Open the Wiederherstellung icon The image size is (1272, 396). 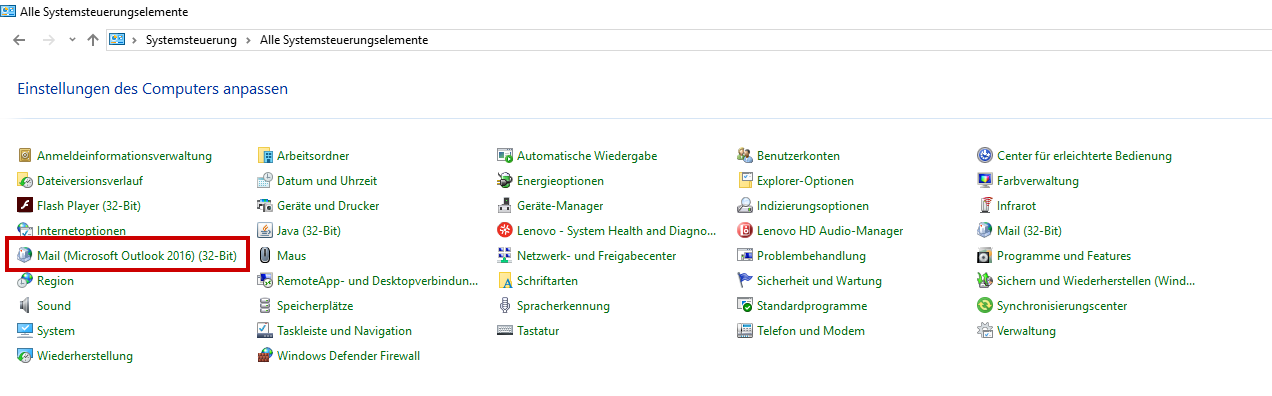(x=25, y=356)
